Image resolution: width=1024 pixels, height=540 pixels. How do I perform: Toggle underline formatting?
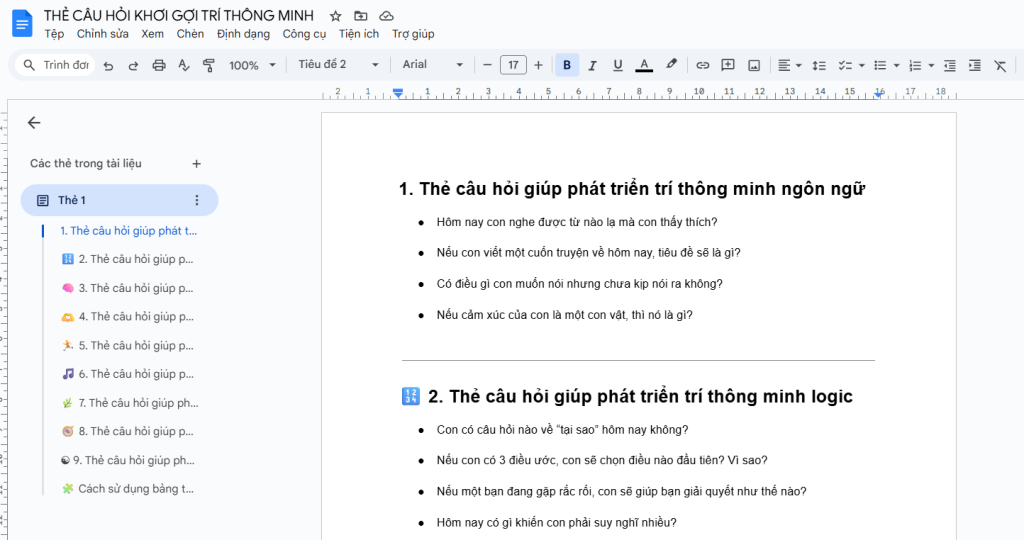618,65
